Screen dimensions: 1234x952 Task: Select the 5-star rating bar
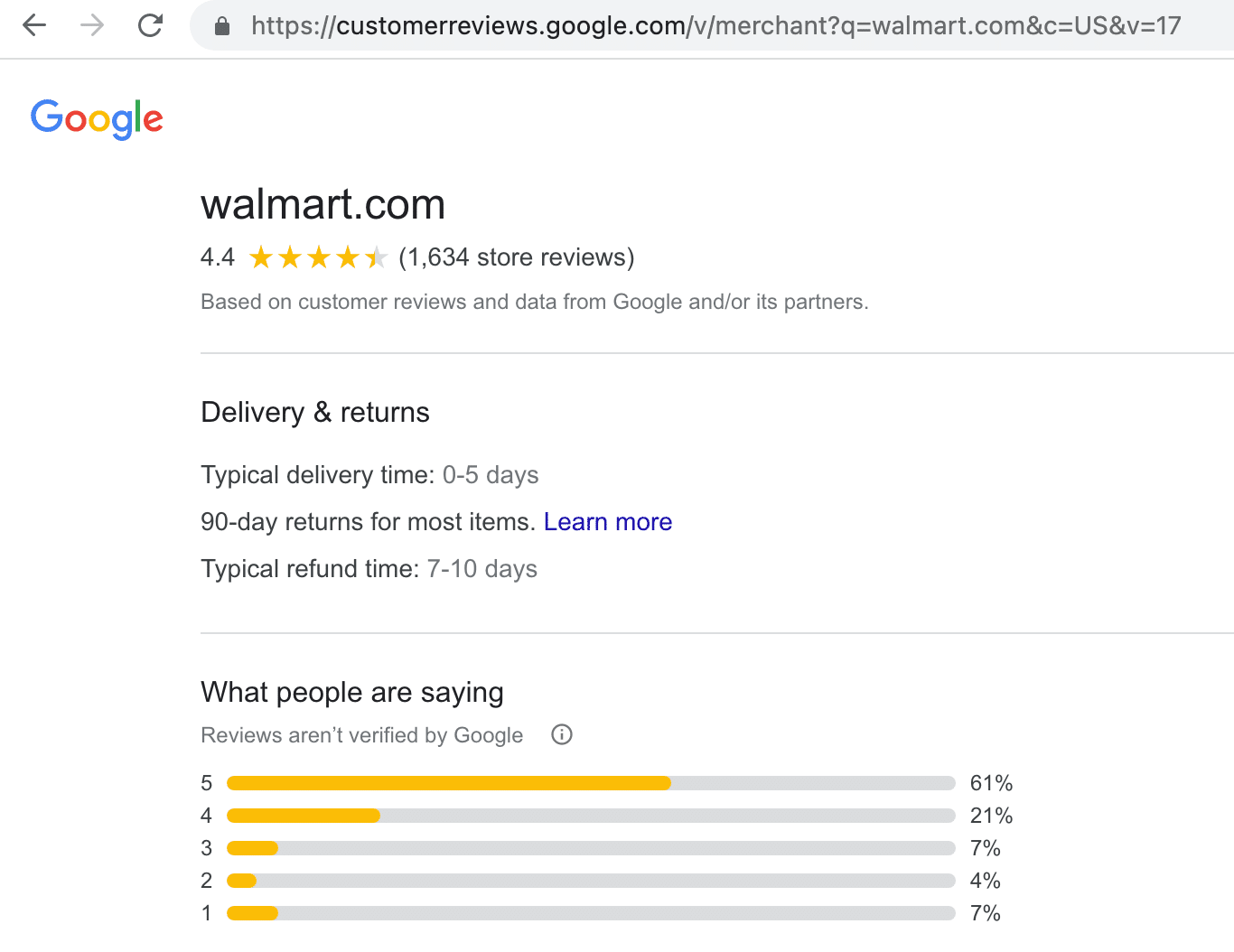coord(591,783)
